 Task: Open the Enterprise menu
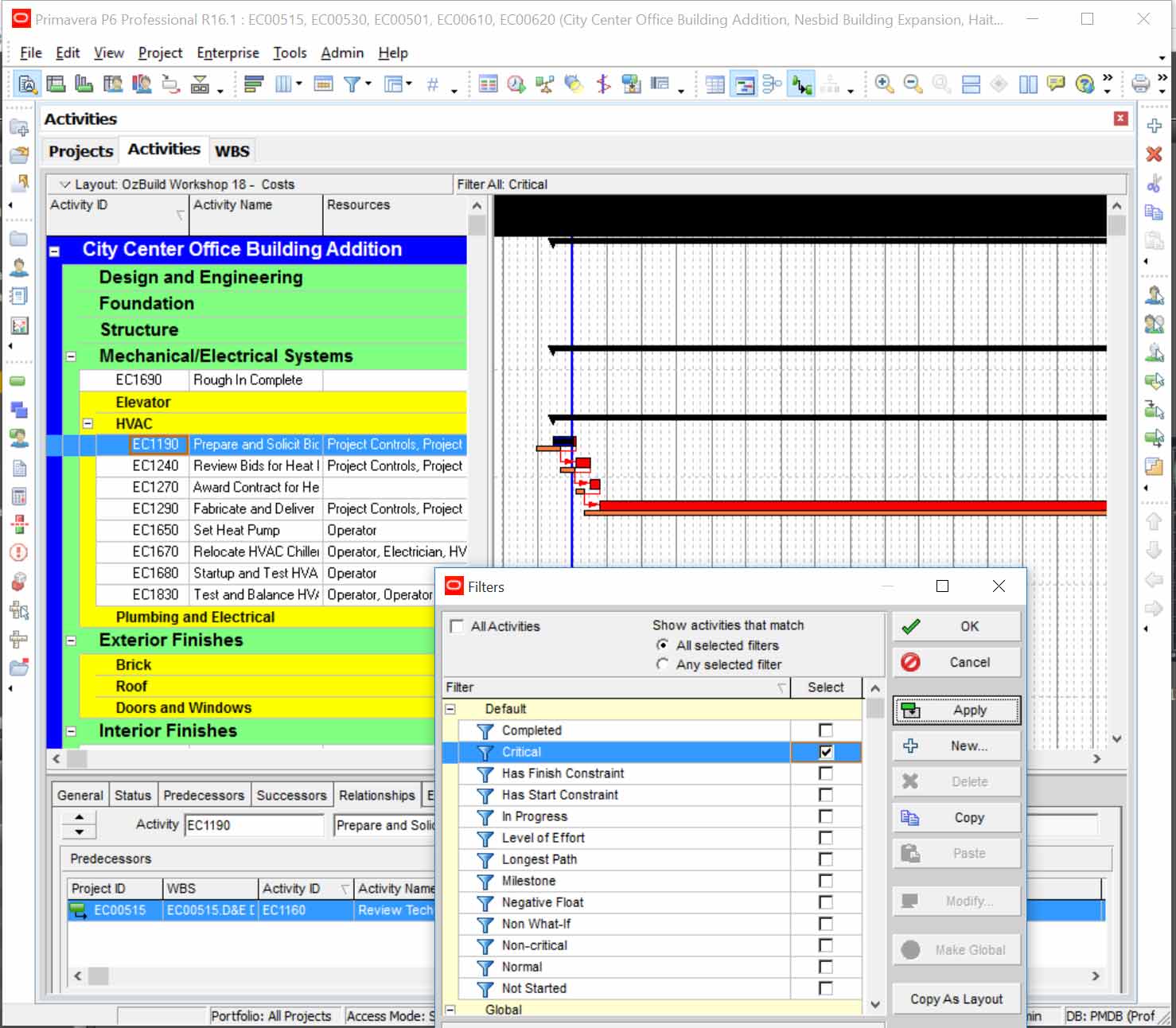228,53
